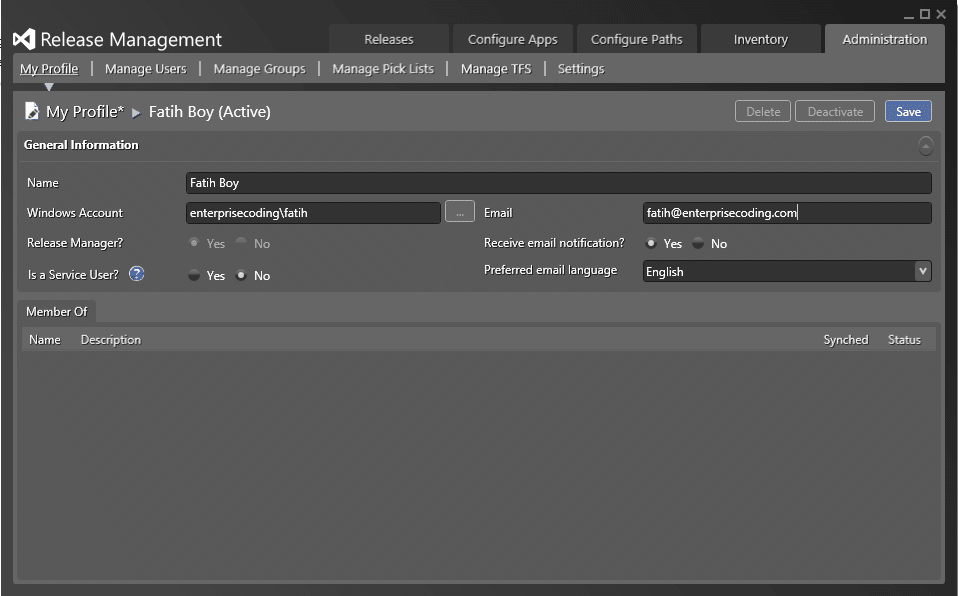Sort by the Status column header
This screenshot has height=596, width=958.
pos(904,339)
